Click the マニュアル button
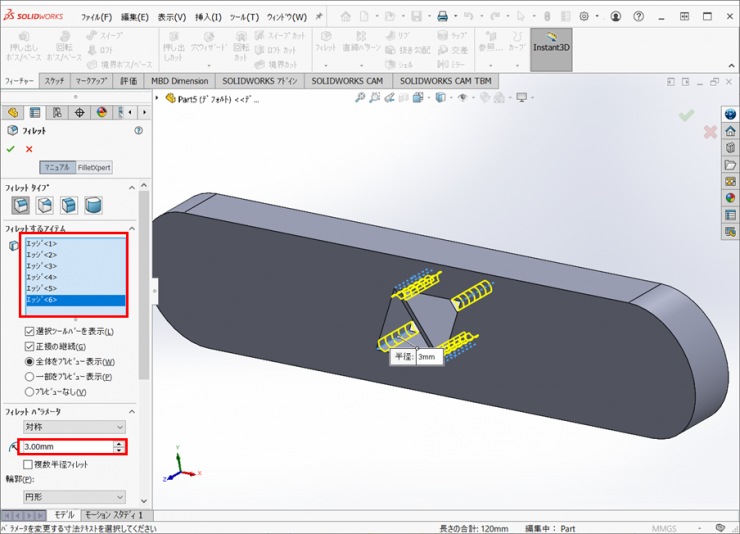This screenshot has height=534, width=740. tap(57, 167)
